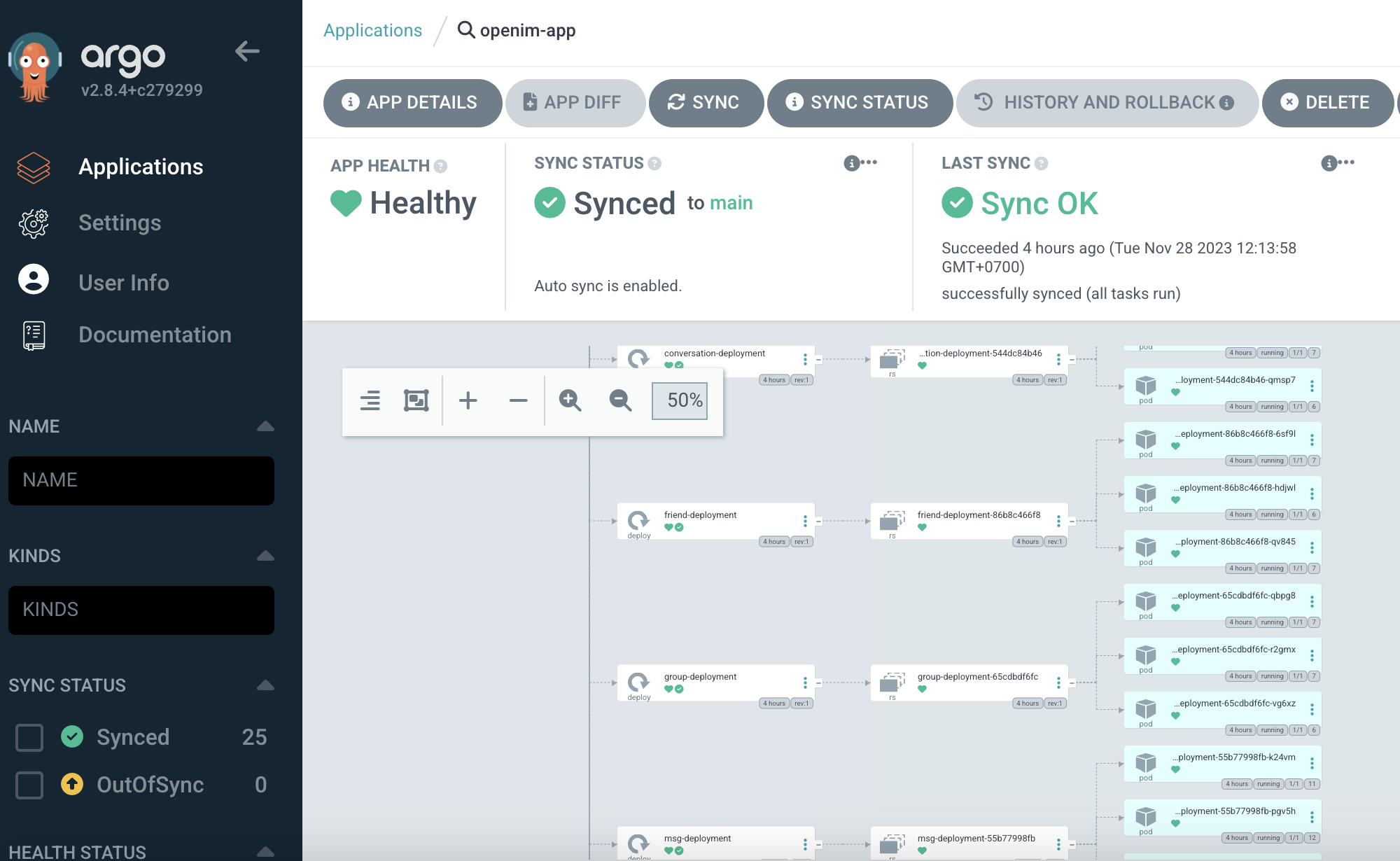This screenshot has width=1400, height=861.
Task: Click the NAME filter input field
Action: [141, 480]
